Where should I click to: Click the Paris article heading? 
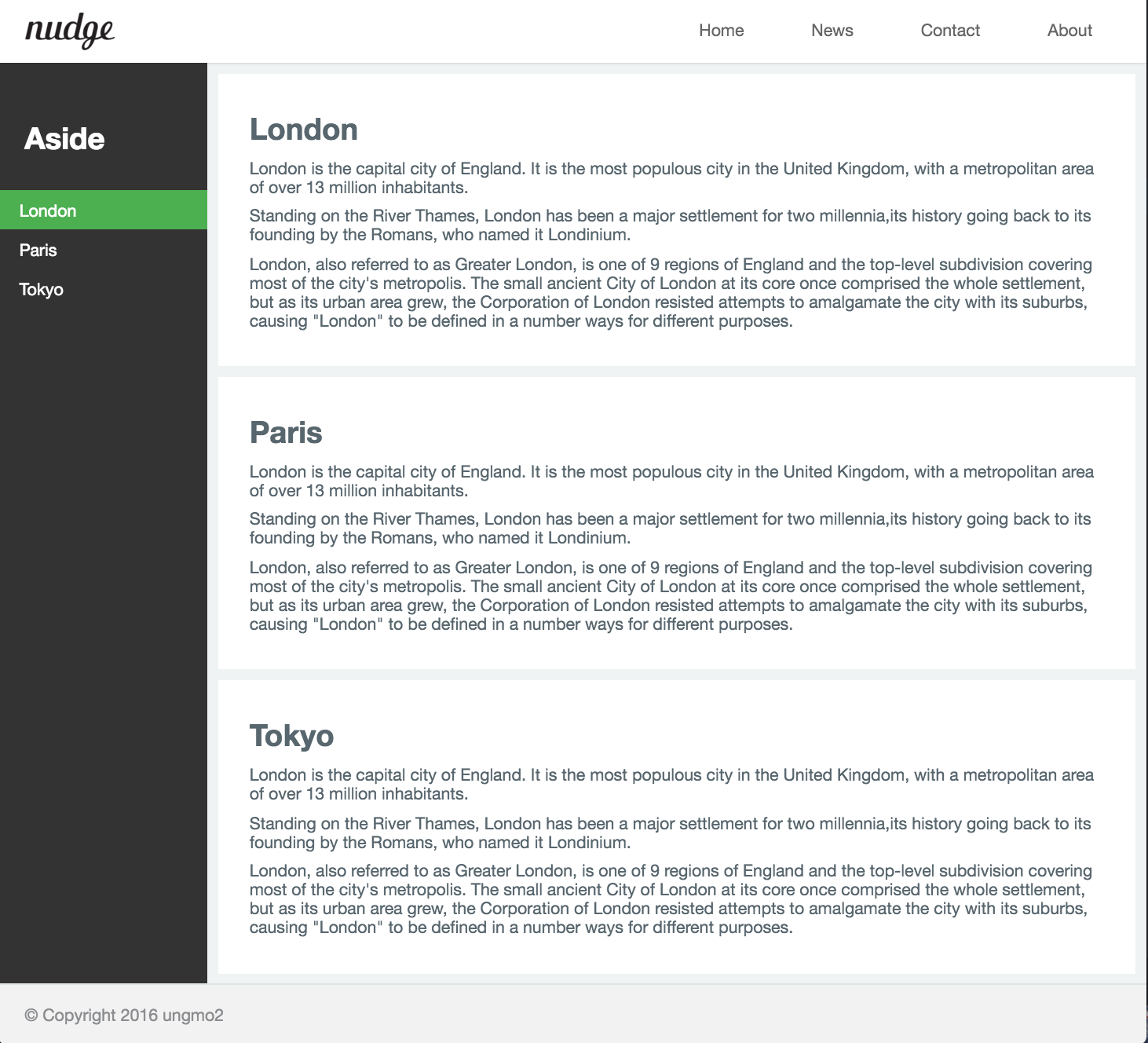click(286, 433)
